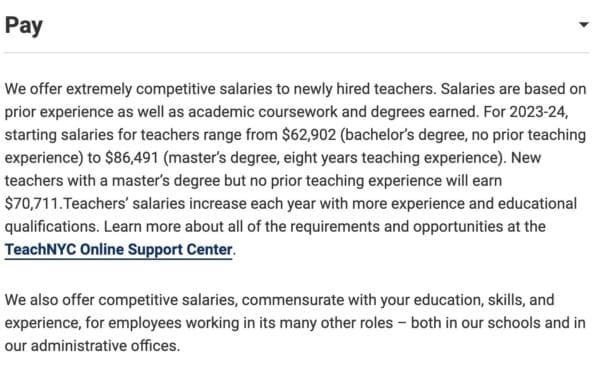The height and width of the screenshot is (367, 600).
Task: Open the TeachNYC Online Support Center link
Action: [x=118, y=250]
